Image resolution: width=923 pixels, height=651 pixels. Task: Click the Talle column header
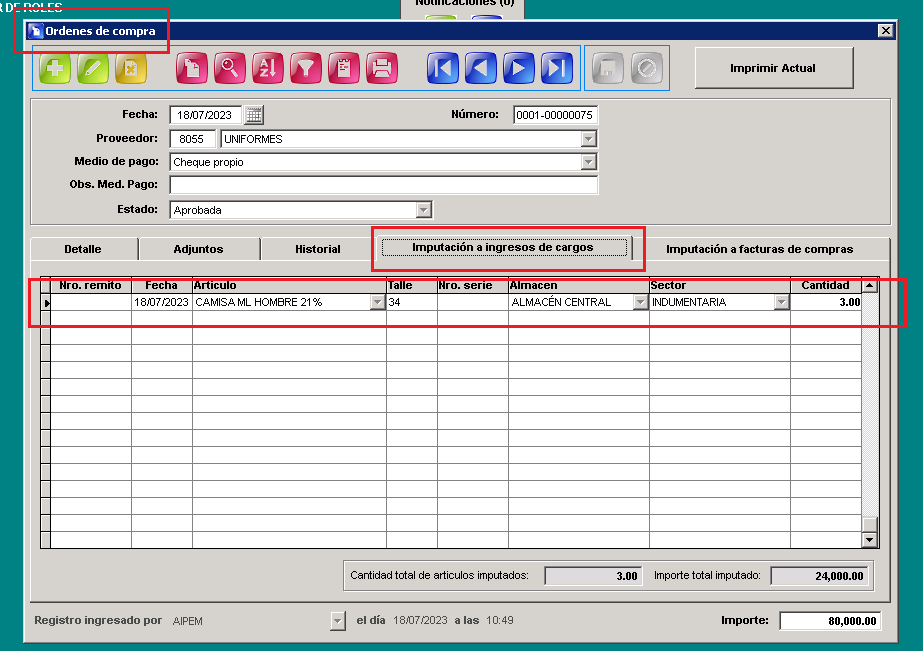tap(412, 285)
